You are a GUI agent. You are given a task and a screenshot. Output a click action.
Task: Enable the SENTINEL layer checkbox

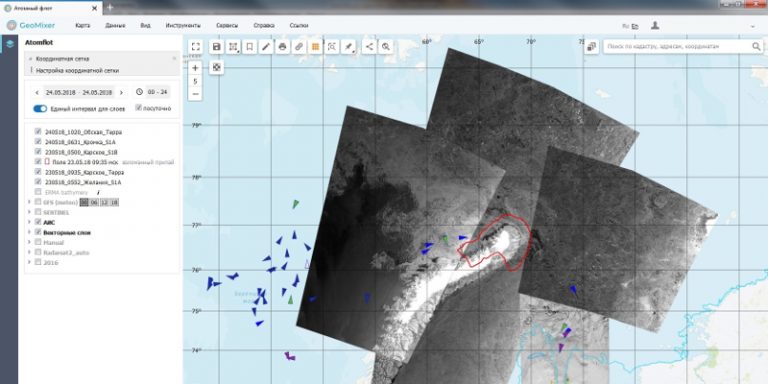(38, 212)
